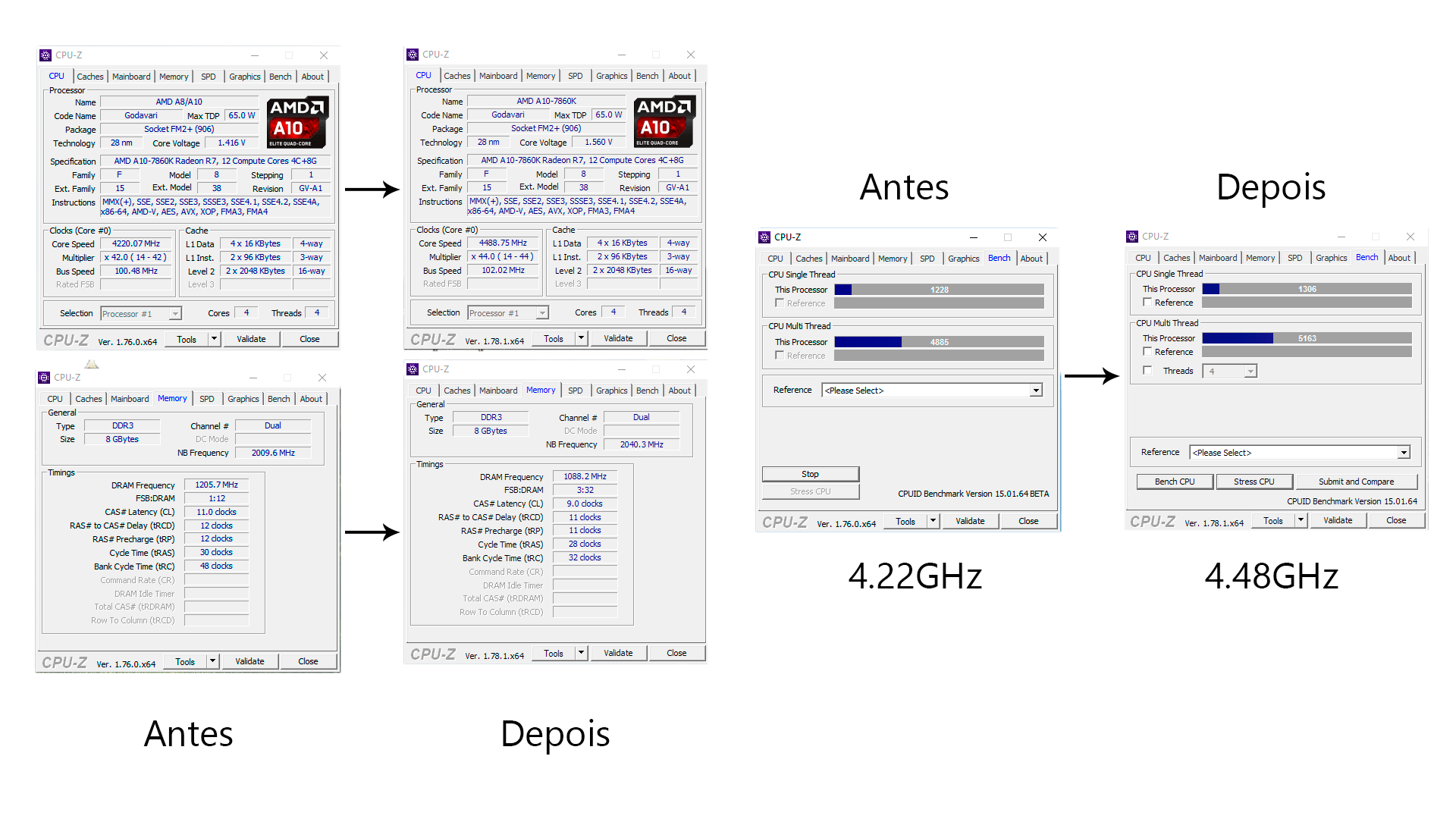Image resolution: width=1456 pixels, height=819 pixels.
Task: Click Close button in 1.78 CPU window
Action: 676,339
